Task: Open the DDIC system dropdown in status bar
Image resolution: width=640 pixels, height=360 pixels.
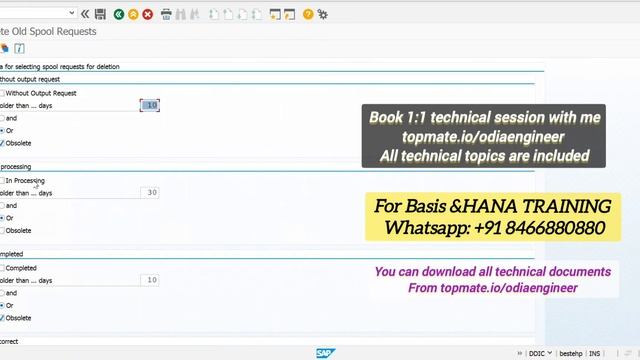Action: (540, 353)
